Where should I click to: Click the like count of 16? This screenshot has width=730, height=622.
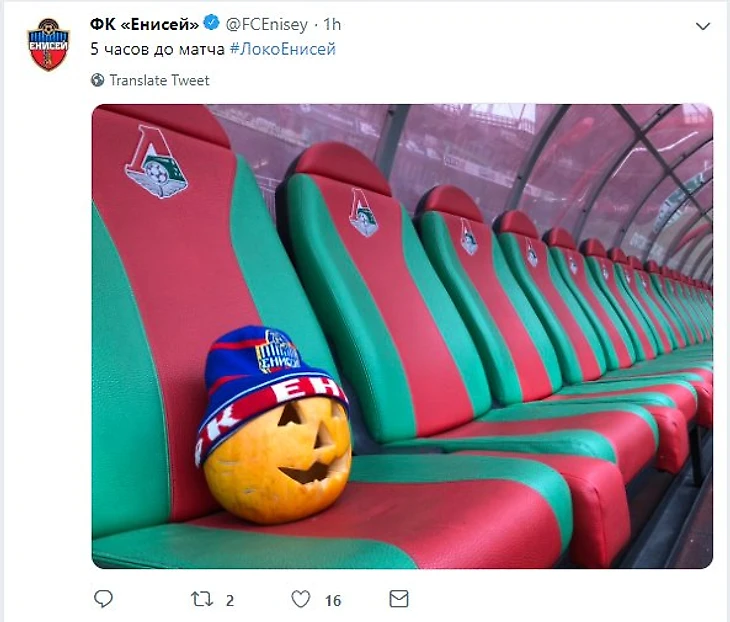(332, 600)
